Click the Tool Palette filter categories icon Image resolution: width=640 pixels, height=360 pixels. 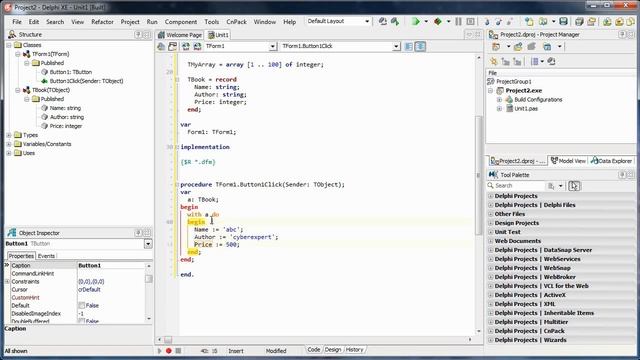click(x=551, y=186)
